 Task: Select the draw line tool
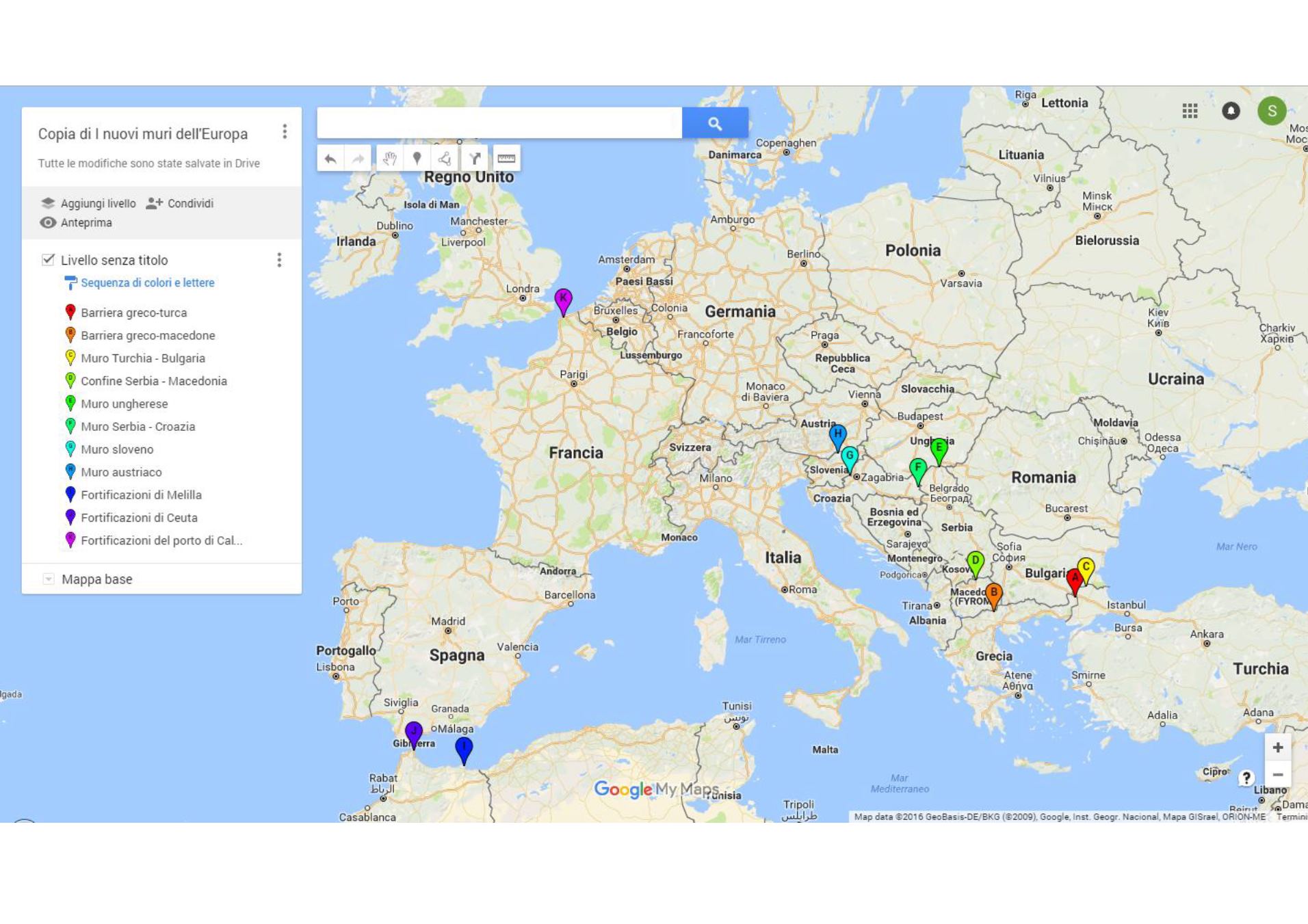coord(445,159)
